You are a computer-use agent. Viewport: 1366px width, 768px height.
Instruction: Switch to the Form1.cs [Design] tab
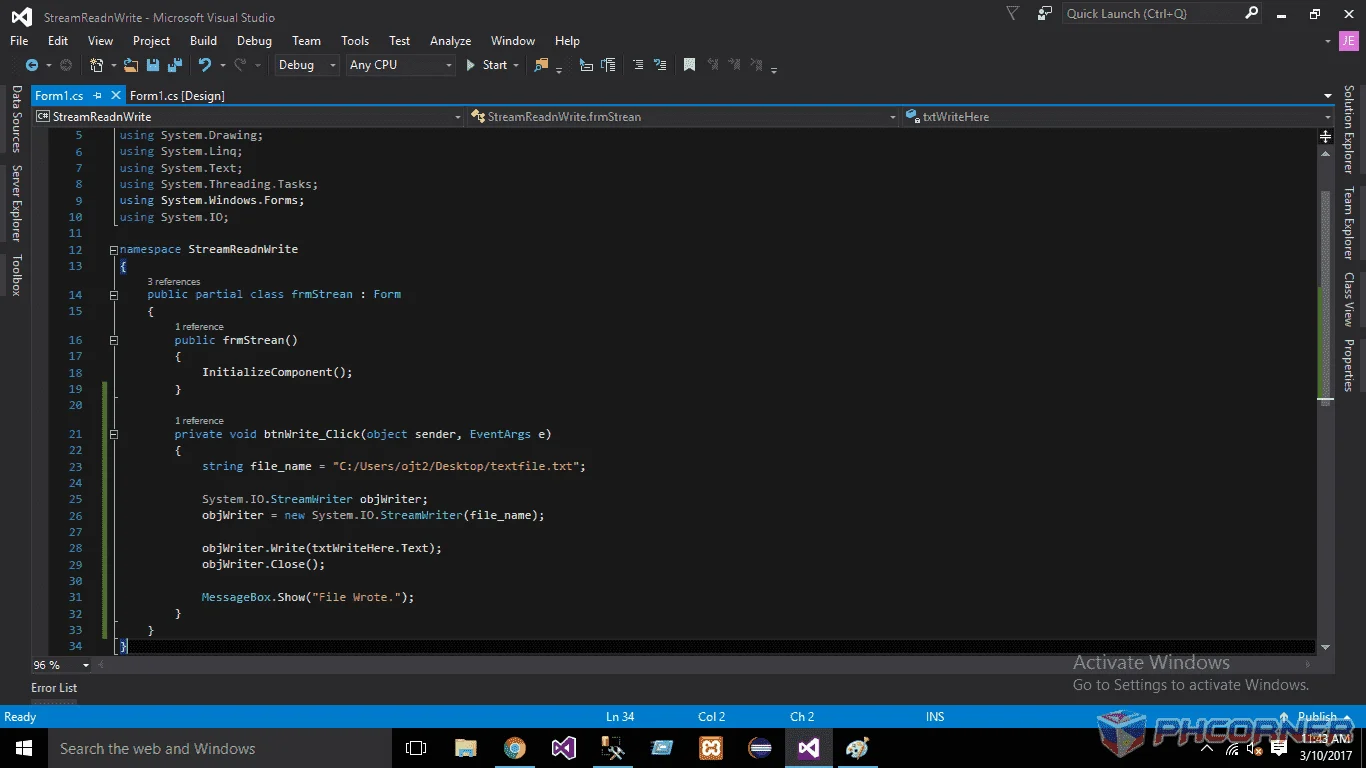[177, 96]
